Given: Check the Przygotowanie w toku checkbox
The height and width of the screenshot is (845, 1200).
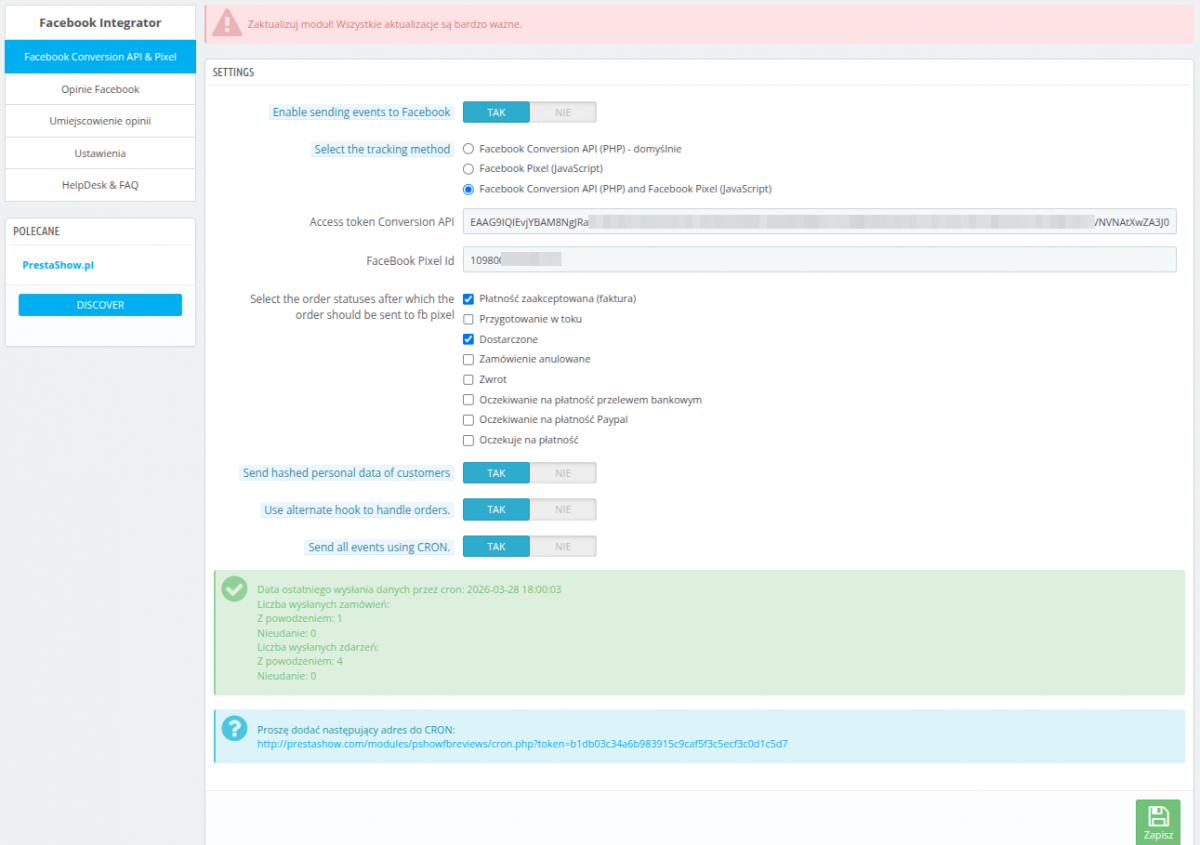Looking at the screenshot, I should click(x=468, y=319).
